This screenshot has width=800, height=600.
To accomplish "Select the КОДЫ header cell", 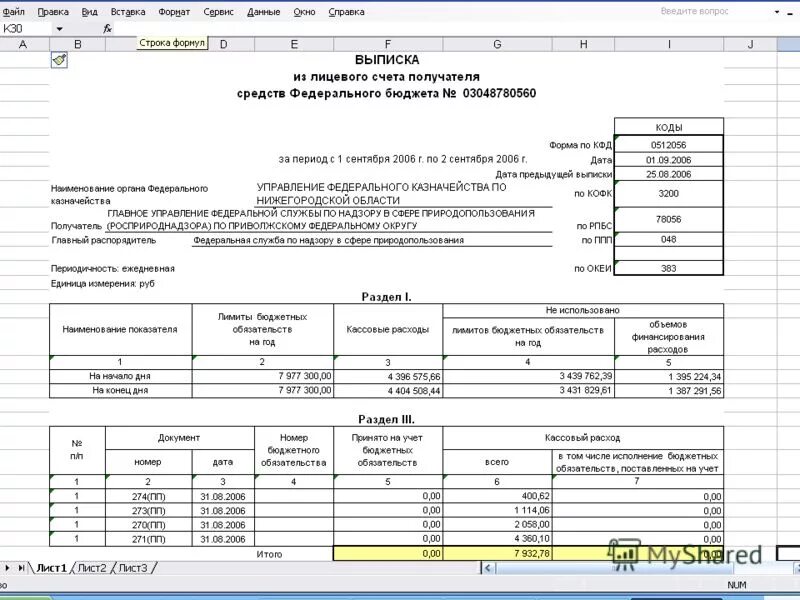I will pos(668,127).
